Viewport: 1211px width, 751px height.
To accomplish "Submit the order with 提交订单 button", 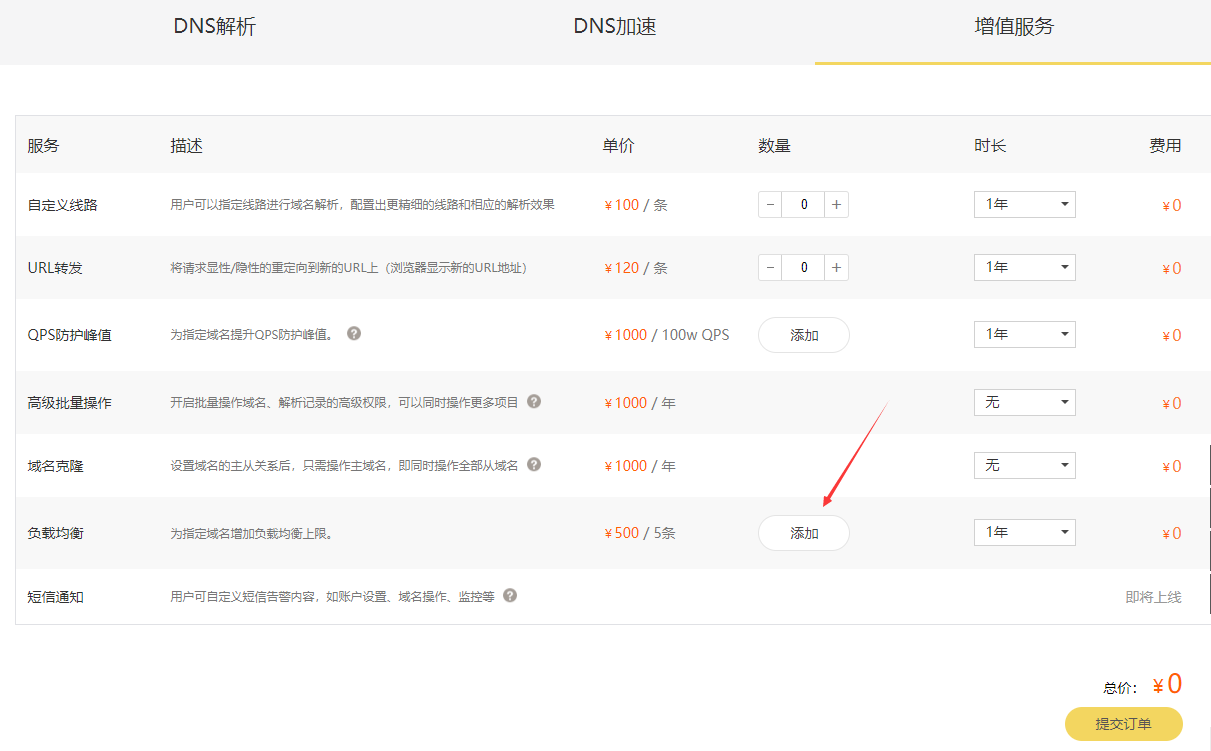I will (x=1124, y=724).
